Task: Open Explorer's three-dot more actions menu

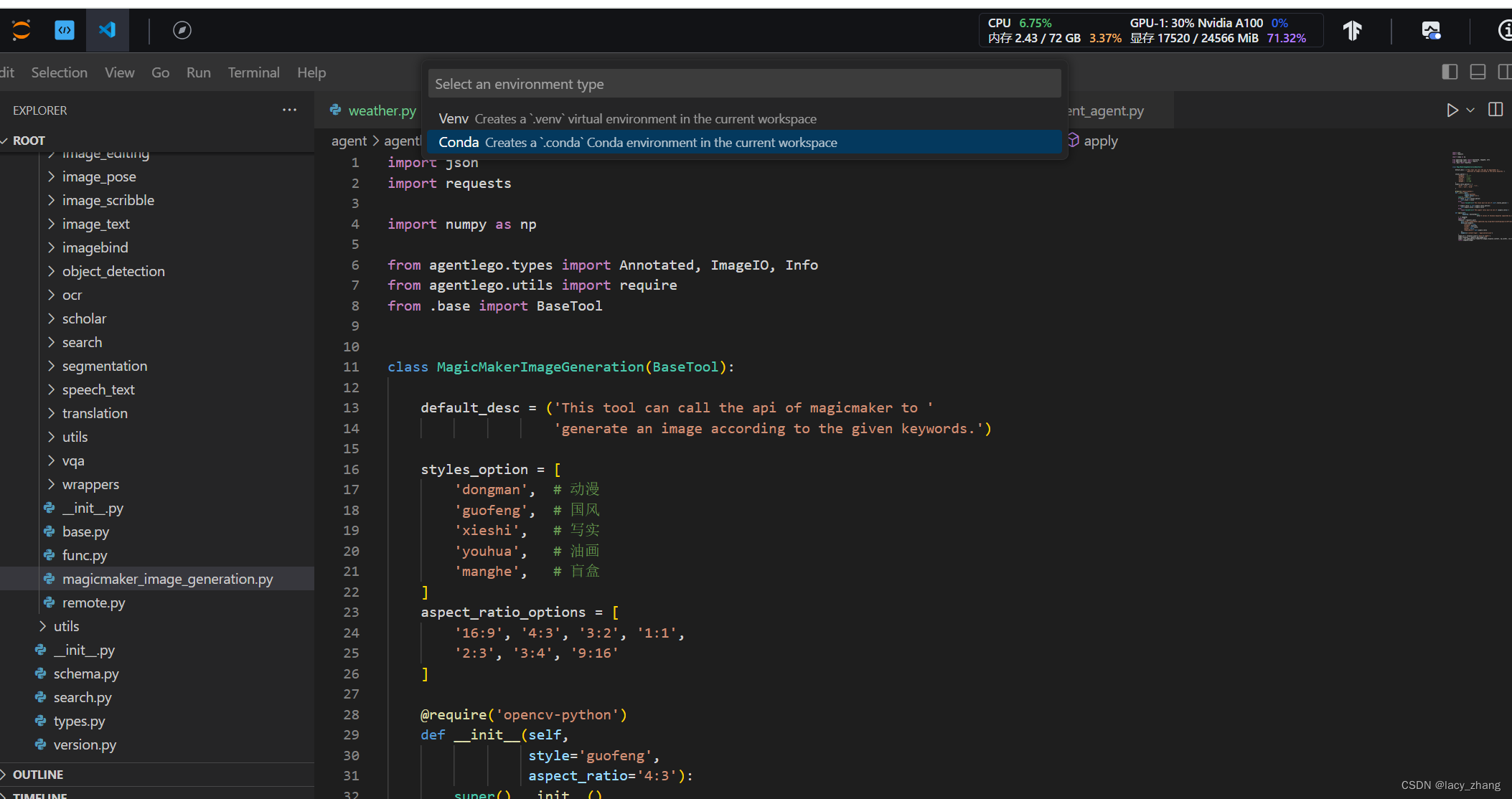Action: point(289,110)
